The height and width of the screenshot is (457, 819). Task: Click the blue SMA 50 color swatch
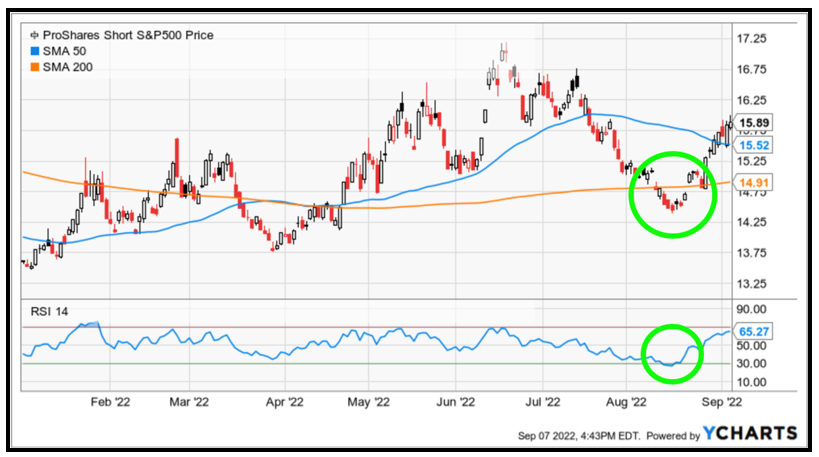point(34,51)
